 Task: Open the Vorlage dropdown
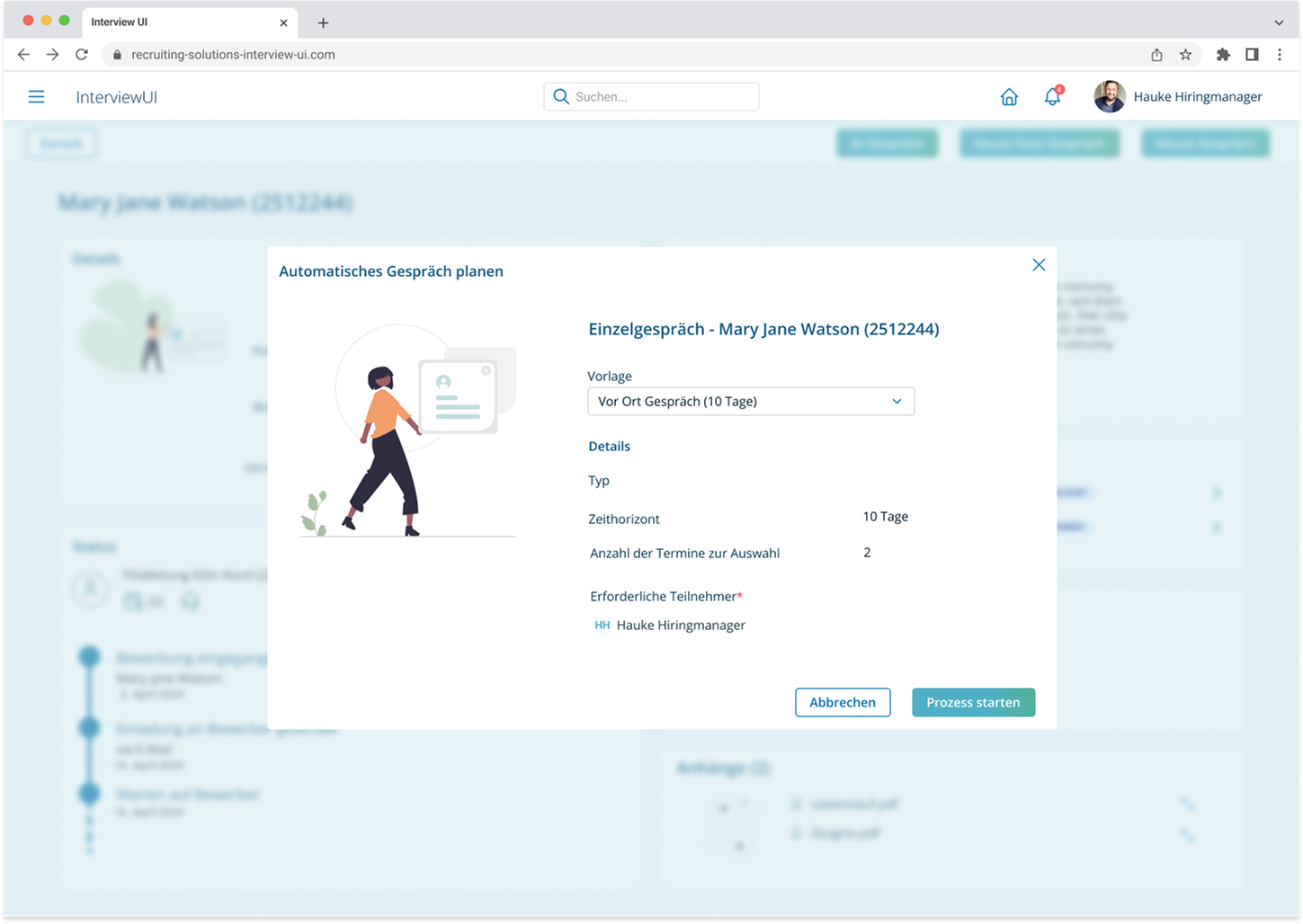click(751, 402)
